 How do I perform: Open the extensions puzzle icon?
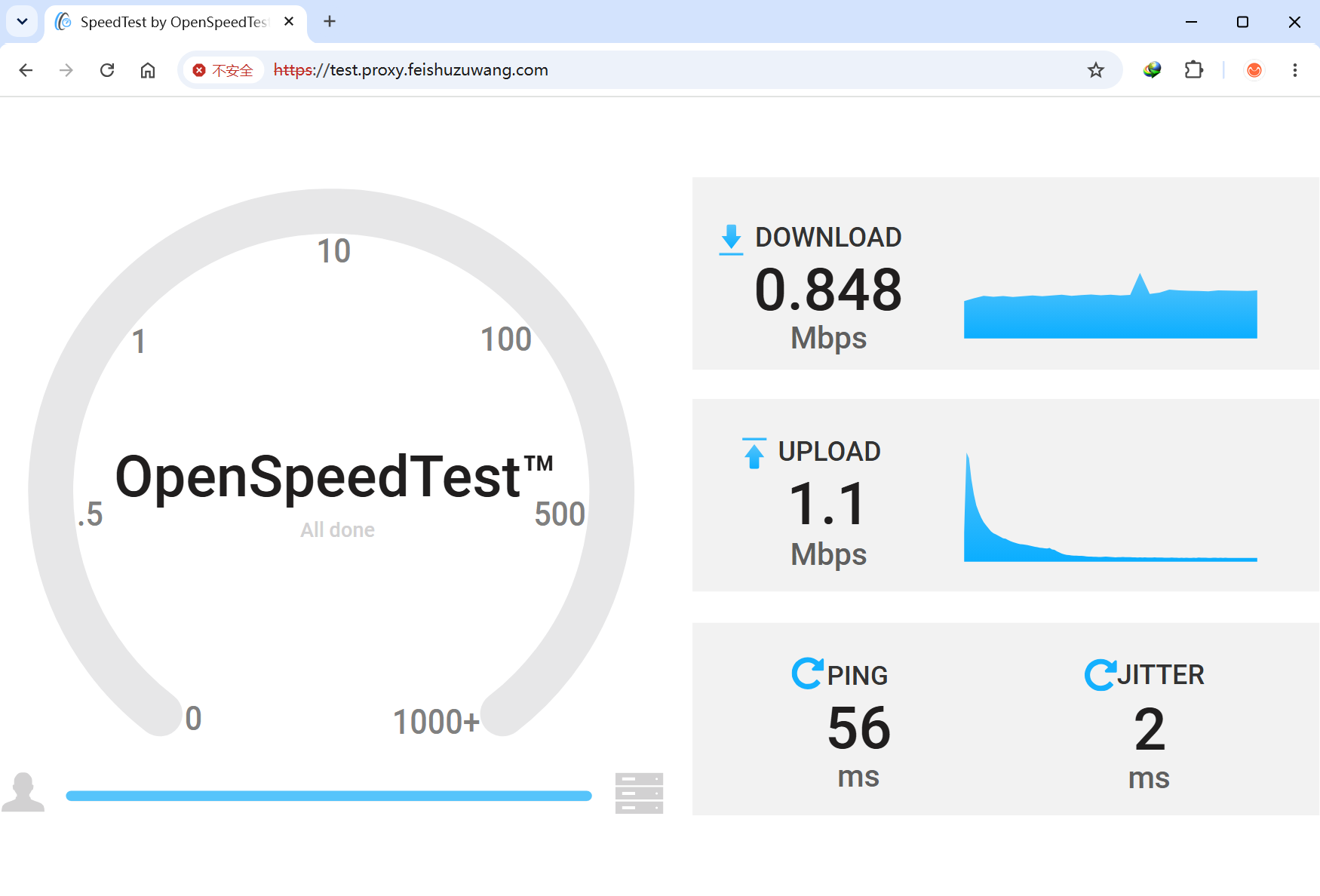point(1193,70)
